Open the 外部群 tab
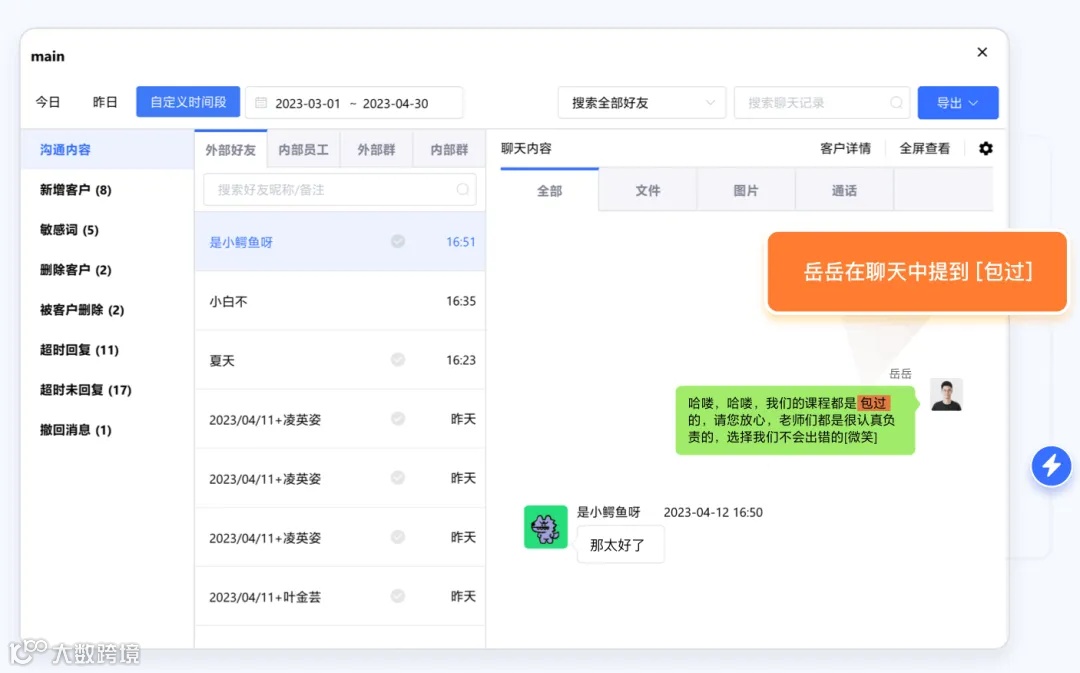This screenshot has width=1080, height=673. [377, 149]
